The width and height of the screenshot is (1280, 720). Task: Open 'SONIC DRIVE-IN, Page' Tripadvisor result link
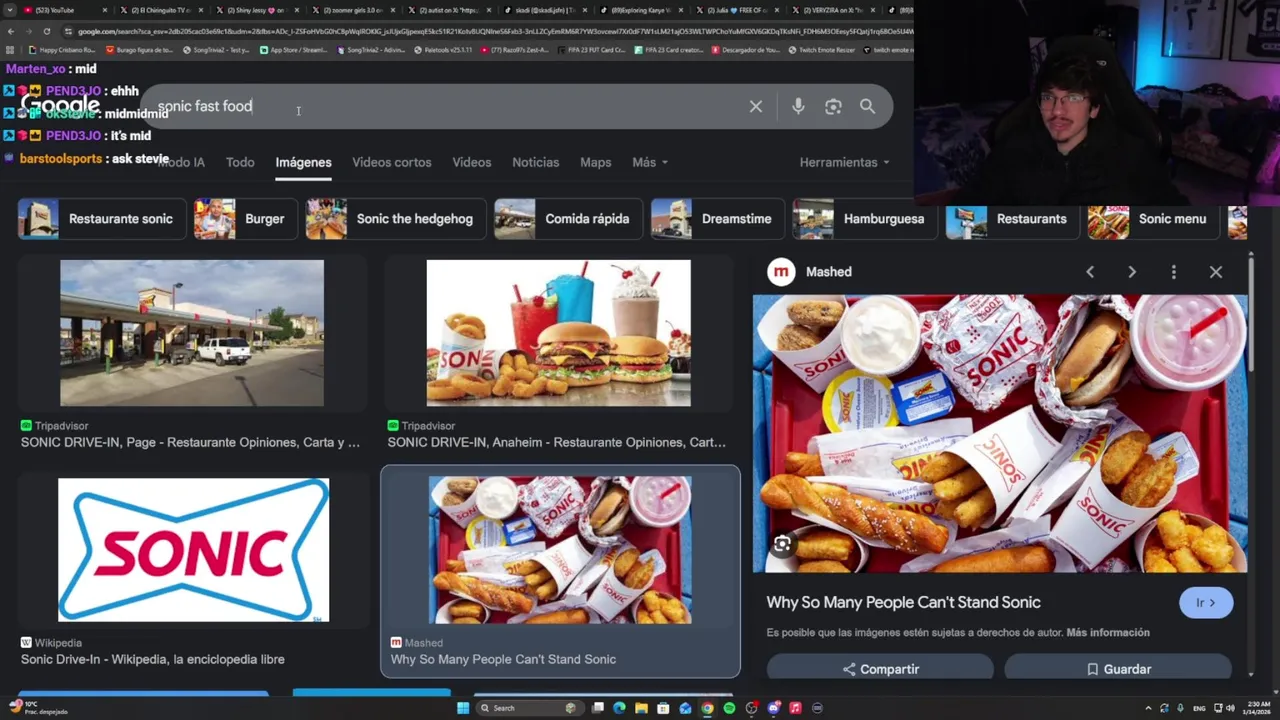[190, 442]
